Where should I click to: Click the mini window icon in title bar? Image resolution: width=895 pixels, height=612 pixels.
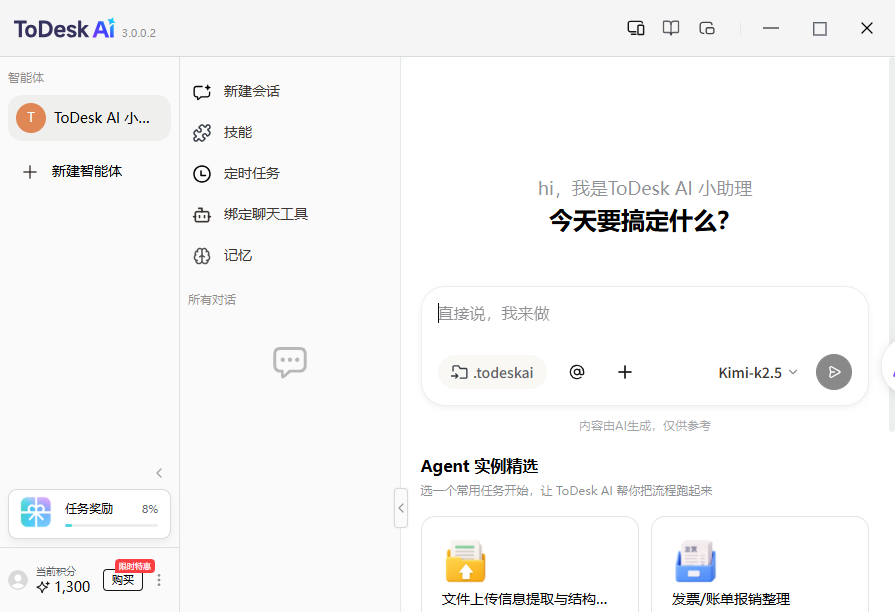click(x=707, y=28)
